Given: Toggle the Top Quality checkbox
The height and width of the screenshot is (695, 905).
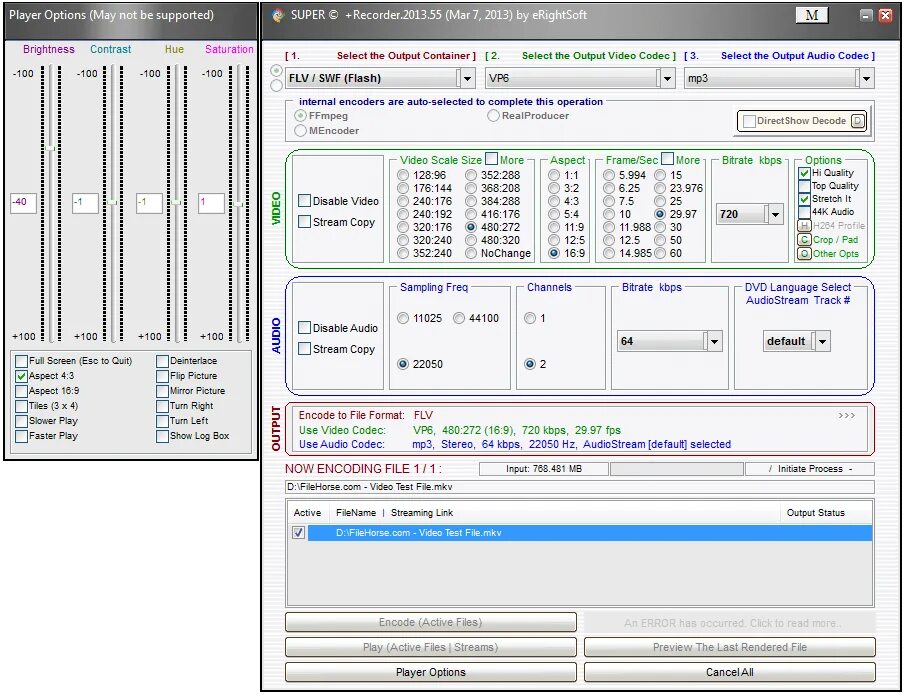Looking at the screenshot, I should (804, 186).
